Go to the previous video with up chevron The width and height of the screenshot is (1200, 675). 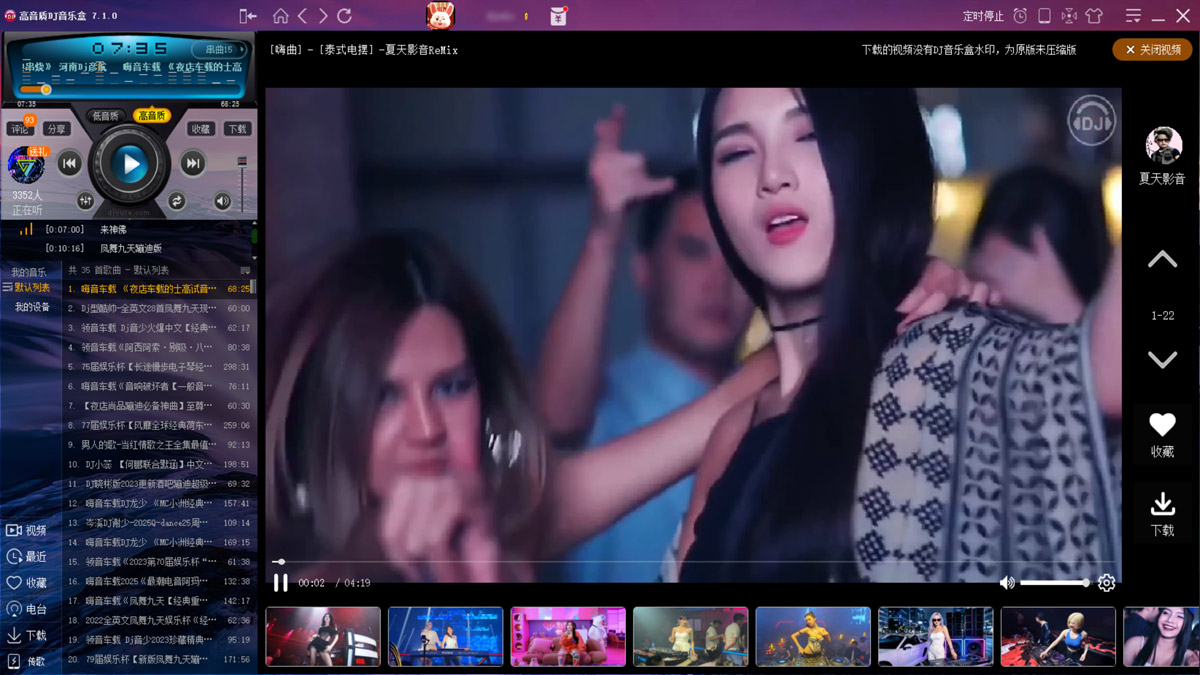(x=1162, y=260)
